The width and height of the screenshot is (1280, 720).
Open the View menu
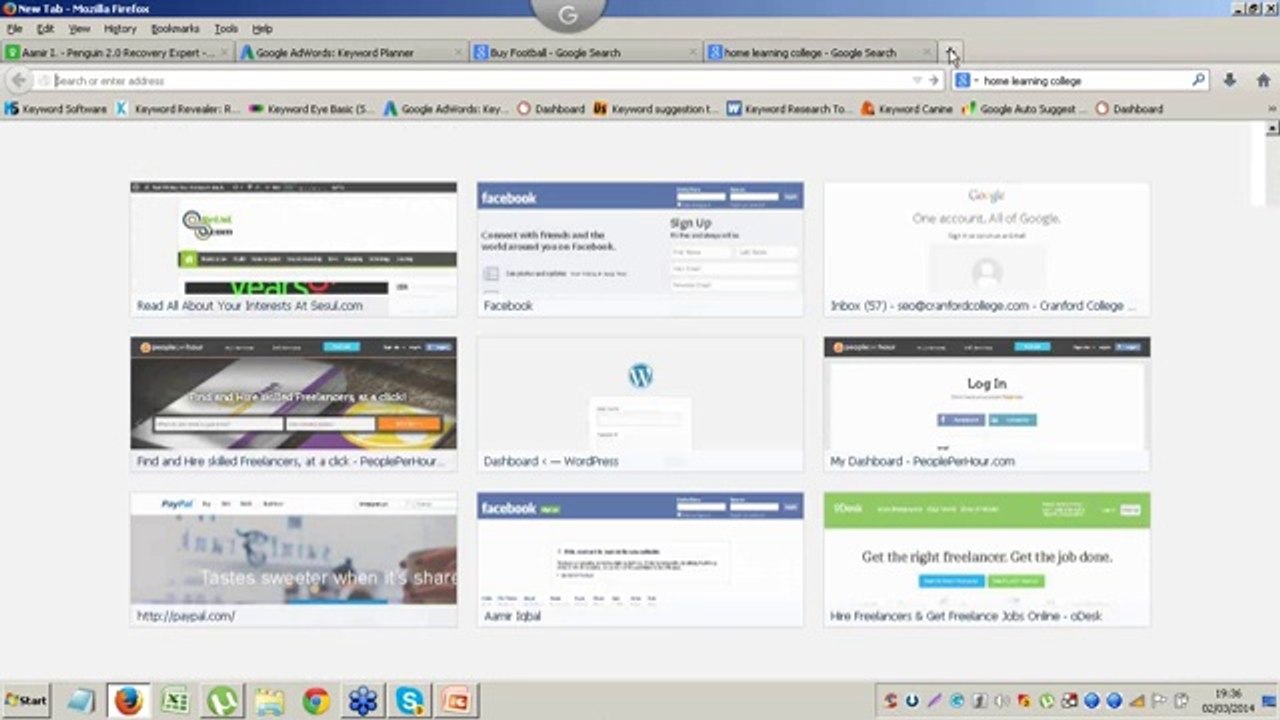[x=78, y=29]
